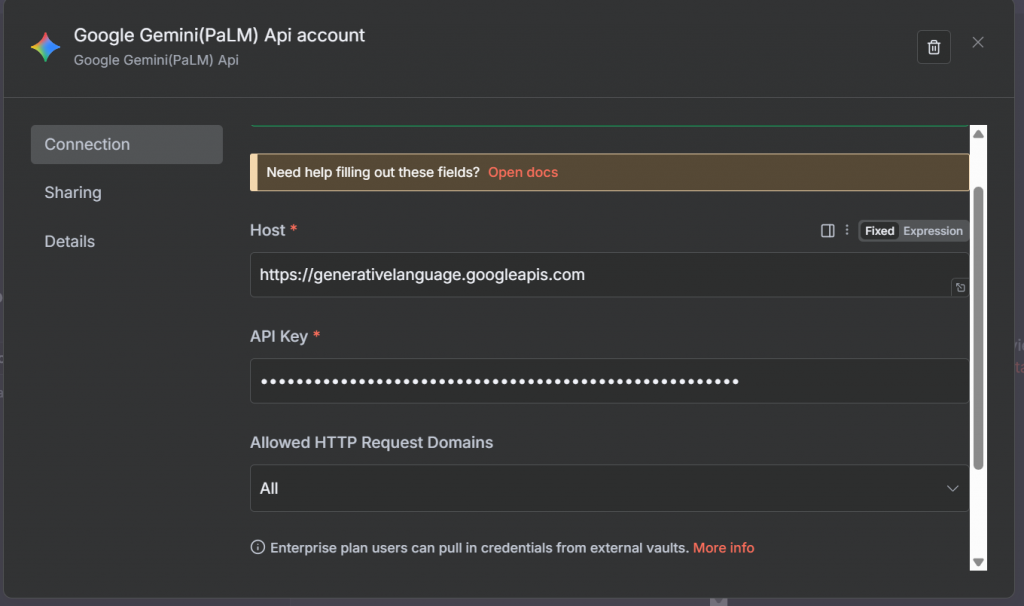Delete credential with the trash icon
Viewport: 1024px width, 606px height.
pyautogui.click(x=933, y=47)
